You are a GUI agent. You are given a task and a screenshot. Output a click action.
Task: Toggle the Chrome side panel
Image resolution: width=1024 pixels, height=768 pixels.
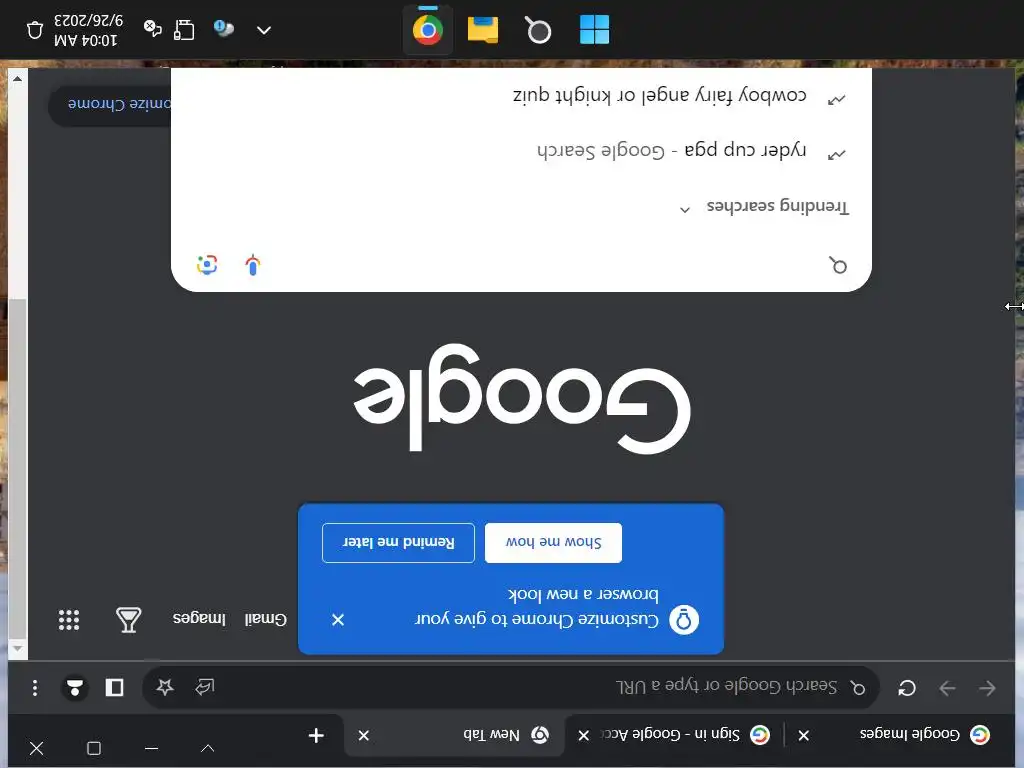coord(115,688)
